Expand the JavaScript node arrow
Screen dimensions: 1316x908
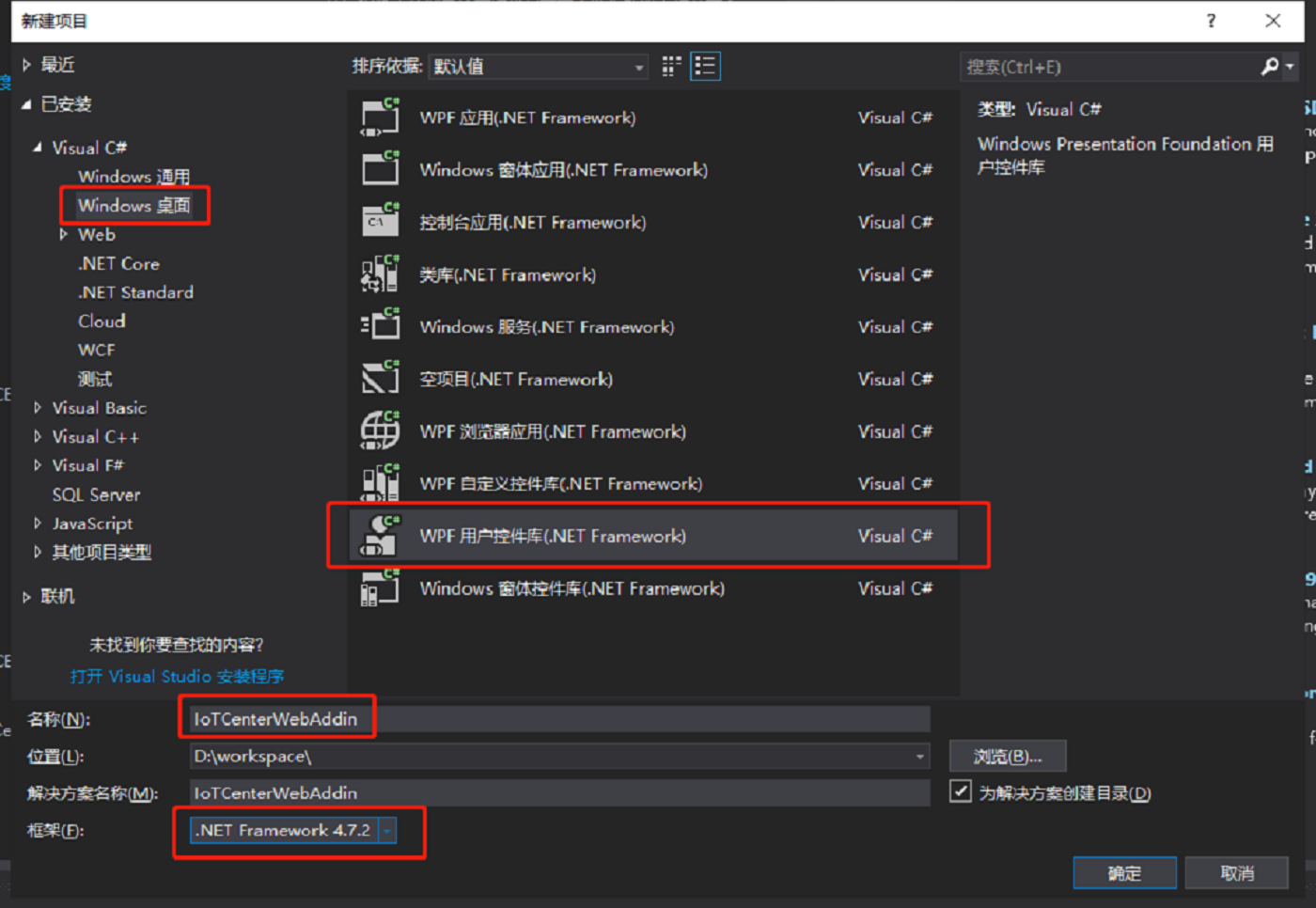click(x=38, y=524)
